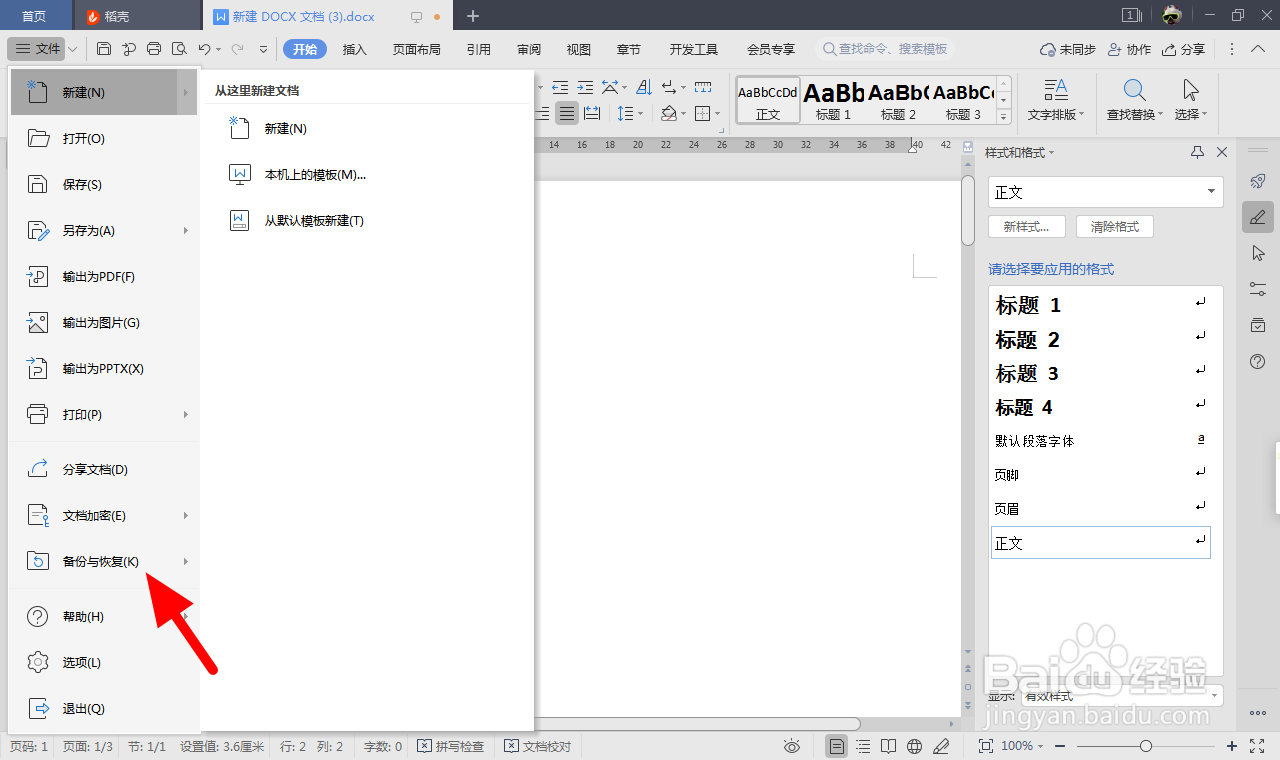Click the Redo arrow icon

[237, 49]
